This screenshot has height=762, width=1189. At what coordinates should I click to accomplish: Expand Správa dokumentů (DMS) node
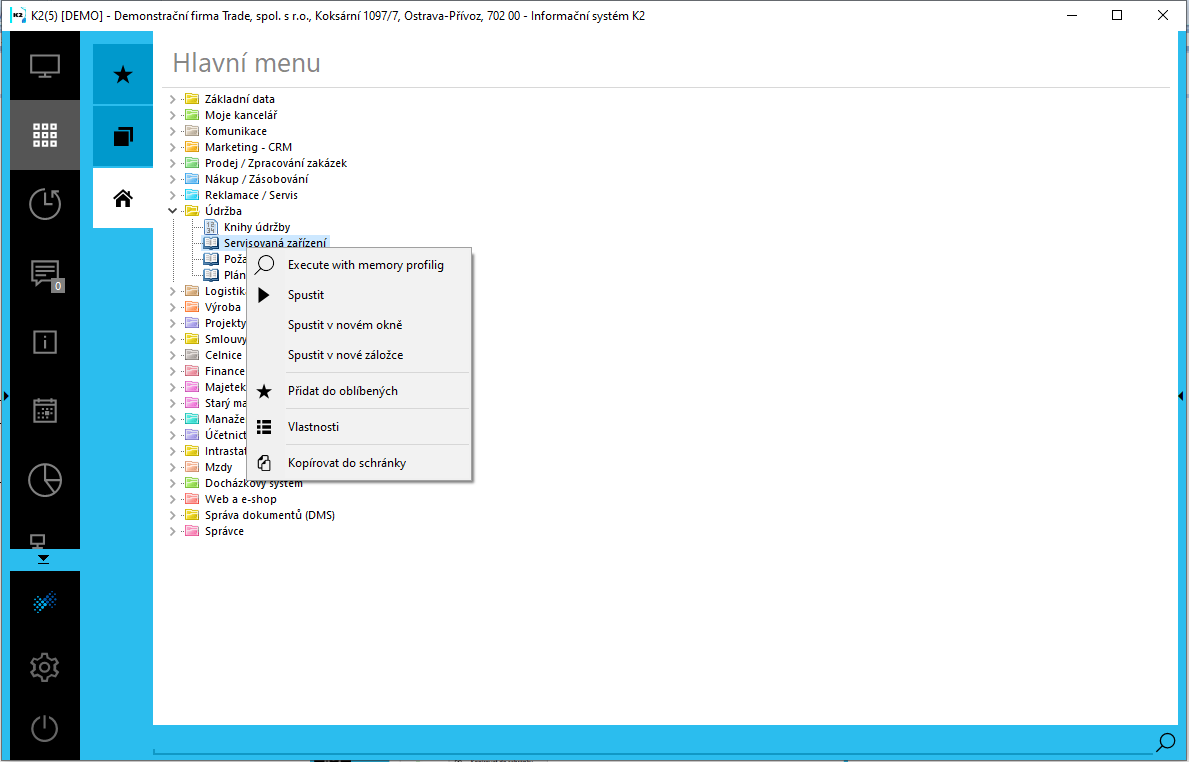[x=173, y=516]
